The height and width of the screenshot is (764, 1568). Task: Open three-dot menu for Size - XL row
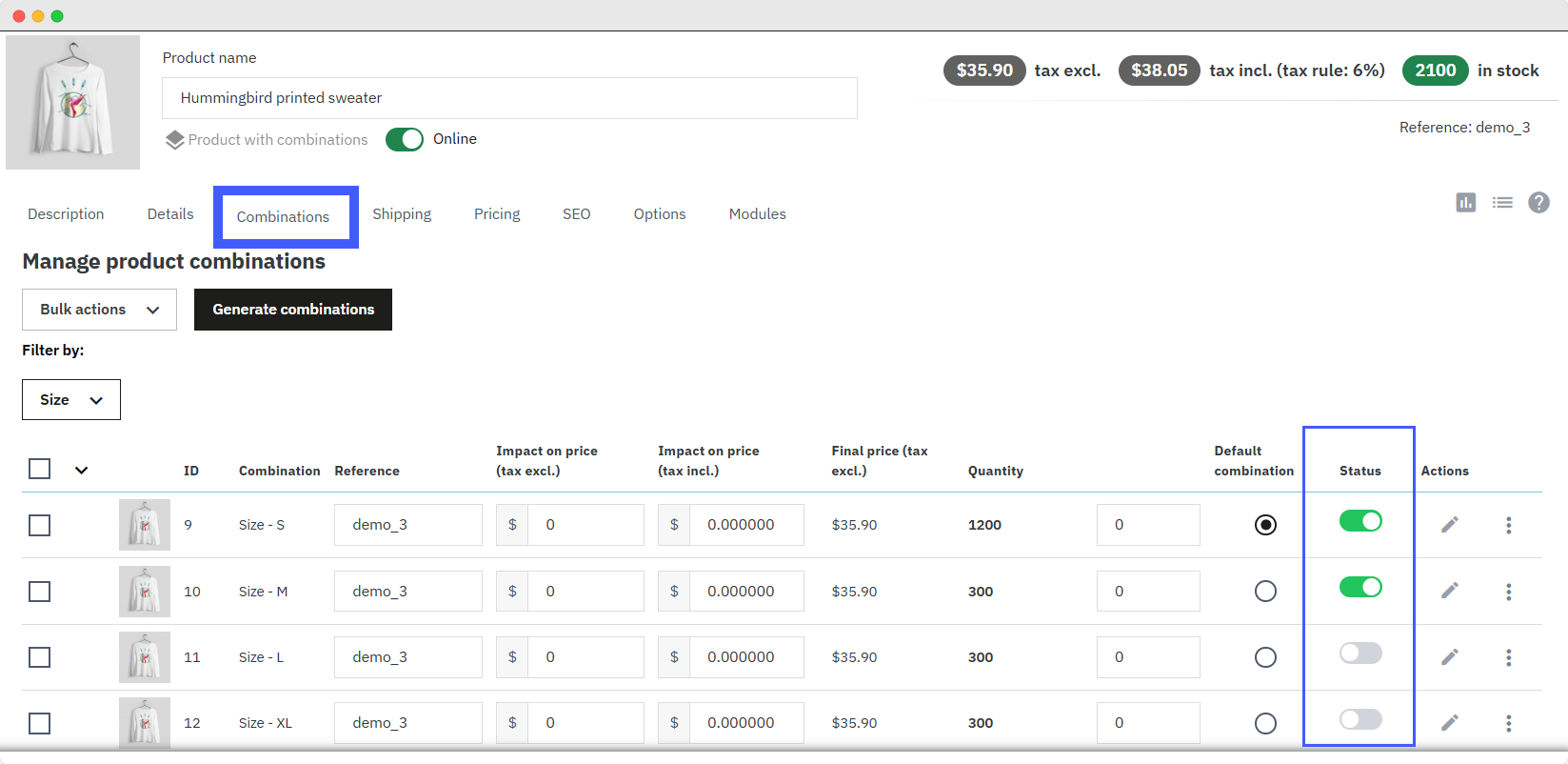click(1508, 723)
